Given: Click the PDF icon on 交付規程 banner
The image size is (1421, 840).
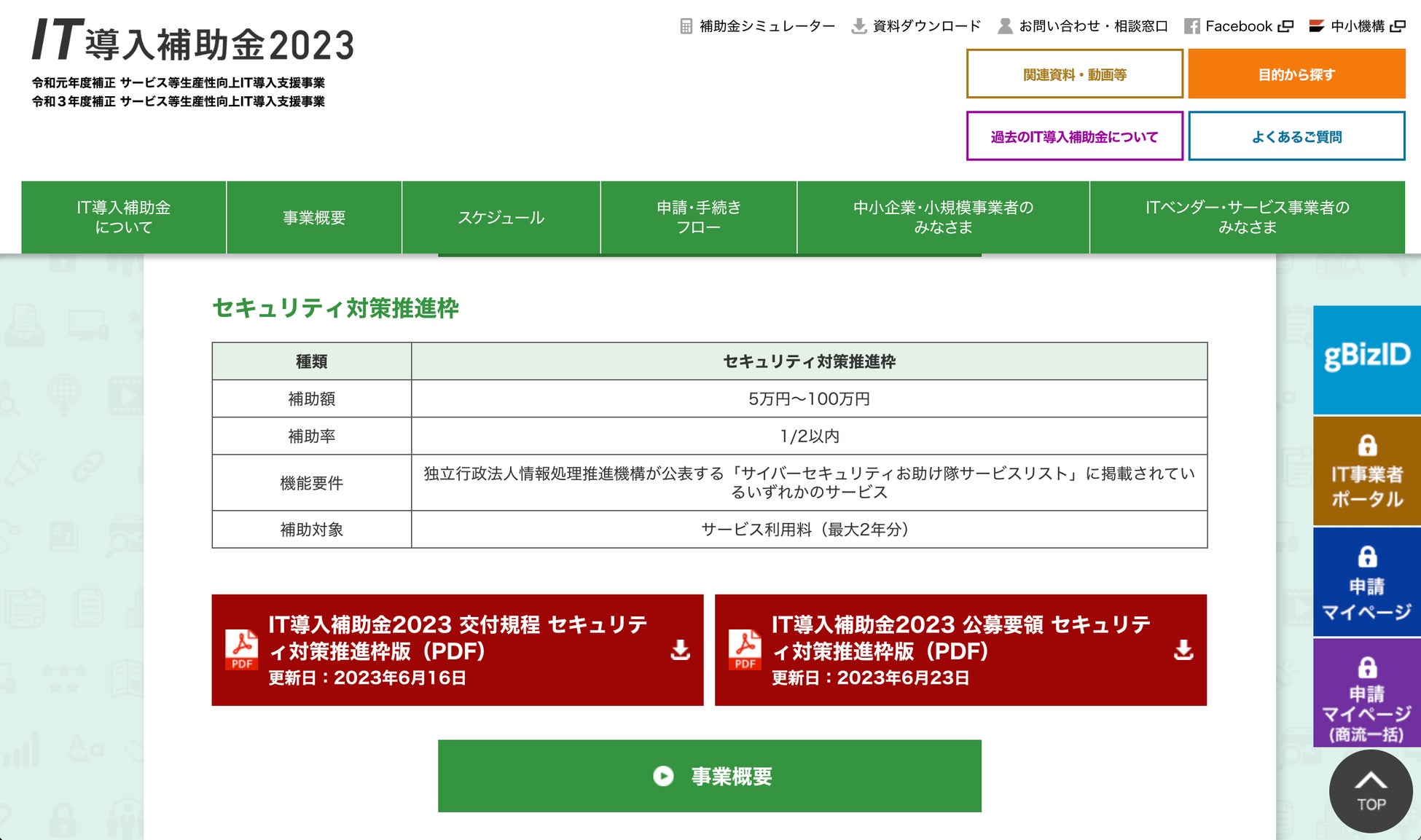Looking at the screenshot, I should coord(241,649).
